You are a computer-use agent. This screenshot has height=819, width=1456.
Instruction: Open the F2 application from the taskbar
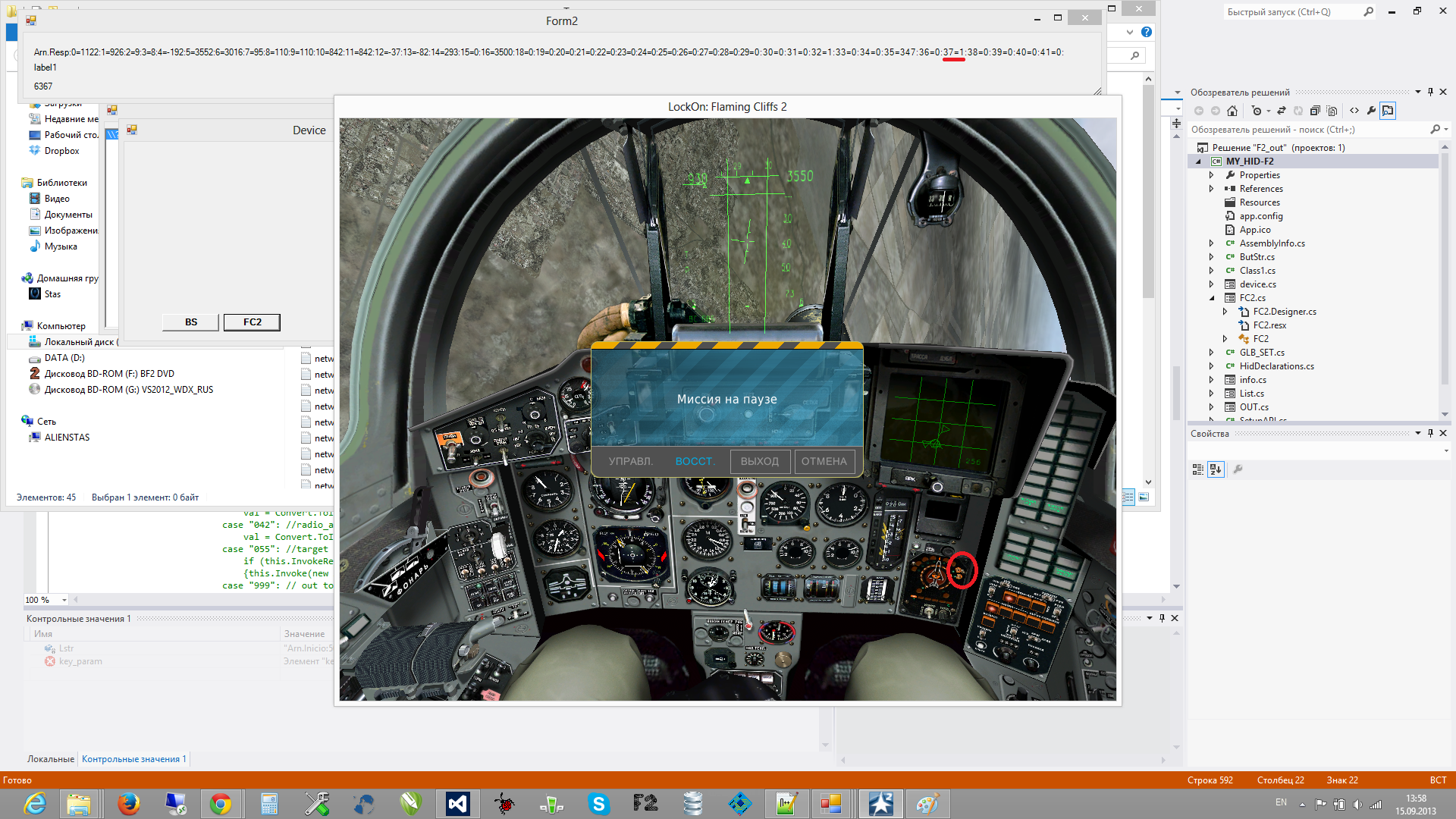(645, 804)
